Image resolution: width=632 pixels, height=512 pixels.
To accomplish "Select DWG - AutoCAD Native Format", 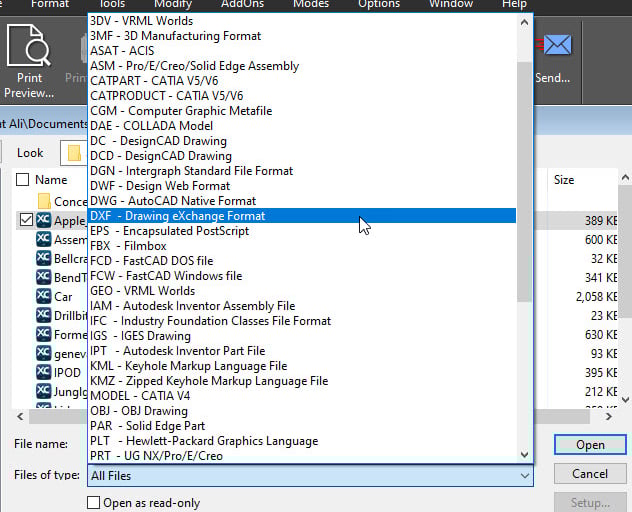I will (x=302, y=201).
